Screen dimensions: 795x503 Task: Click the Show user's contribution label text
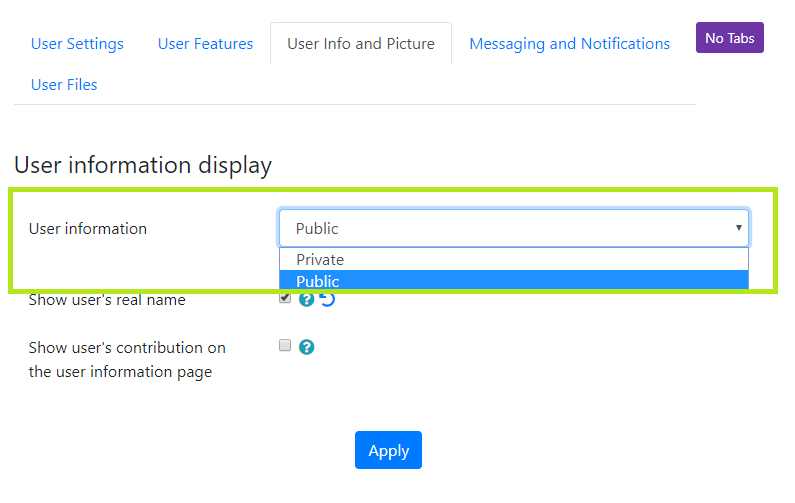127,360
